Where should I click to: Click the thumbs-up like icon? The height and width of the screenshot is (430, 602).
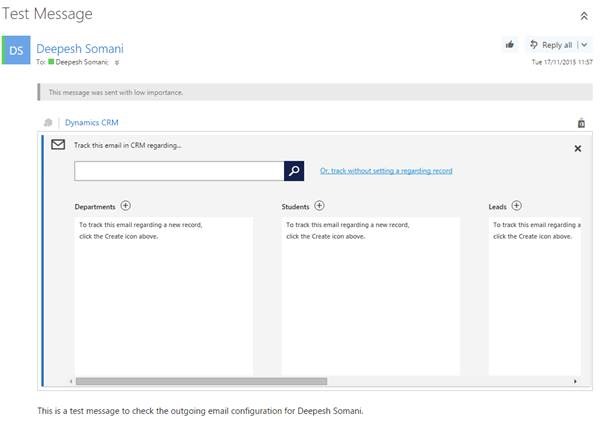[x=510, y=45]
